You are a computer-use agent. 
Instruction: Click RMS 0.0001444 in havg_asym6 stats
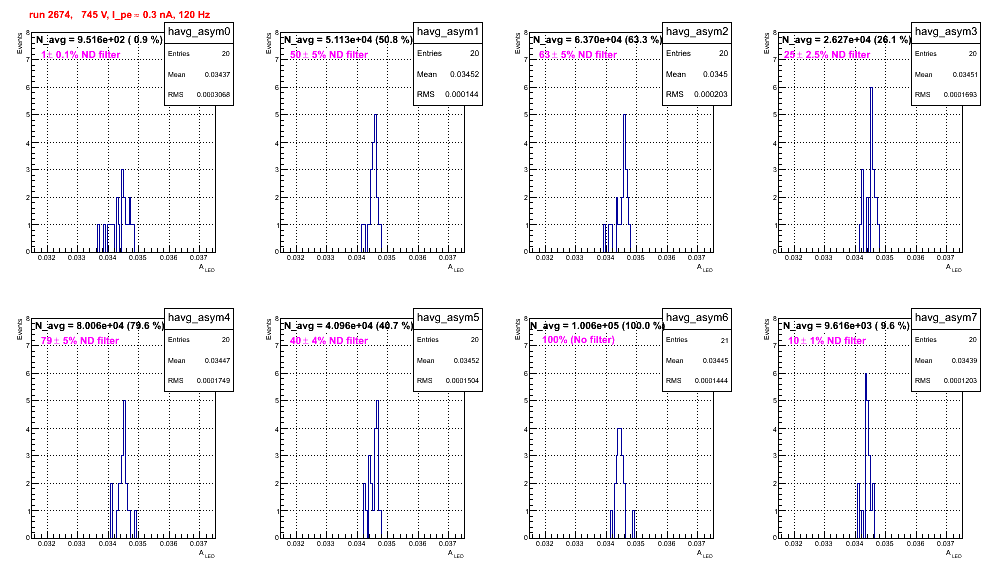(697, 381)
